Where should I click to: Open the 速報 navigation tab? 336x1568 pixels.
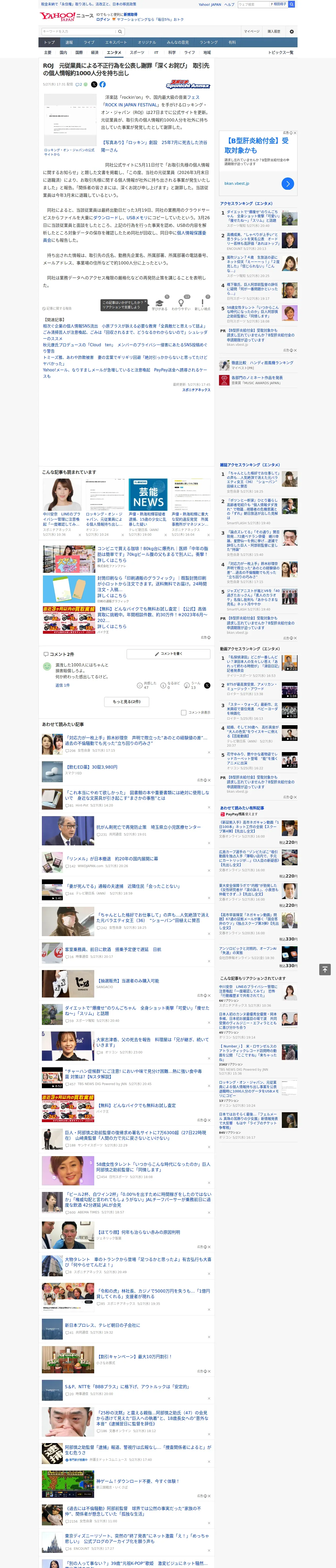click(x=69, y=43)
